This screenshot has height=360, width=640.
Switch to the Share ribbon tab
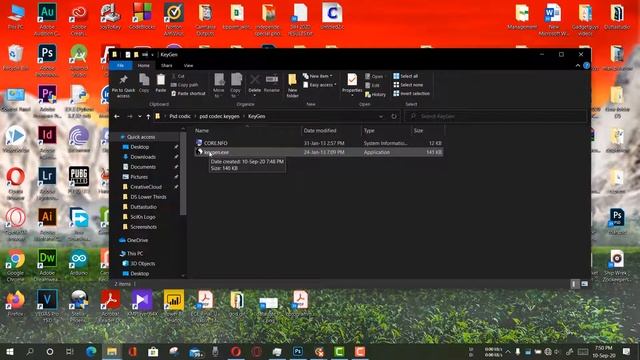coord(167,65)
